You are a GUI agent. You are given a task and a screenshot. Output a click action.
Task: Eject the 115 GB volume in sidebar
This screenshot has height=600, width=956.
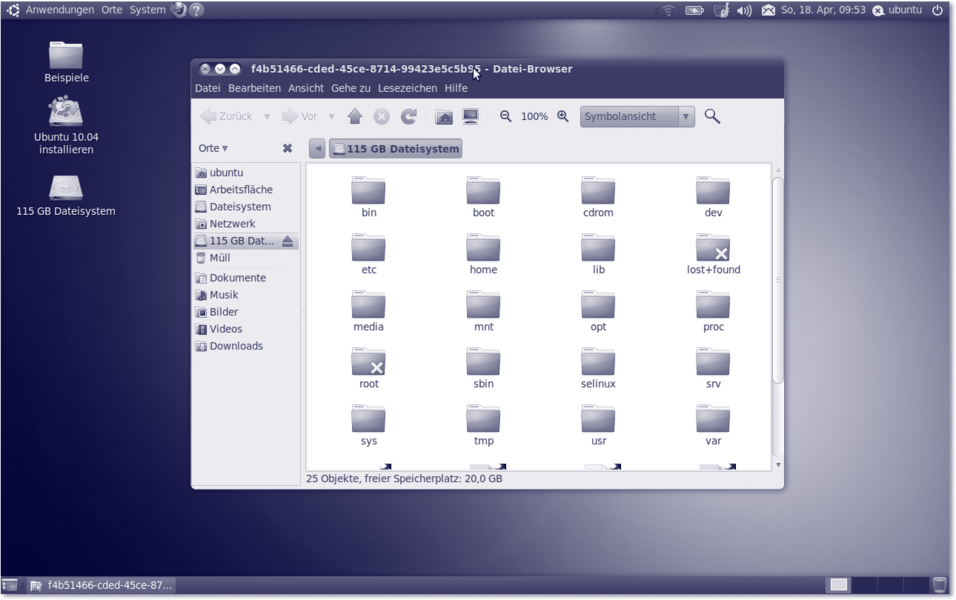(x=288, y=241)
